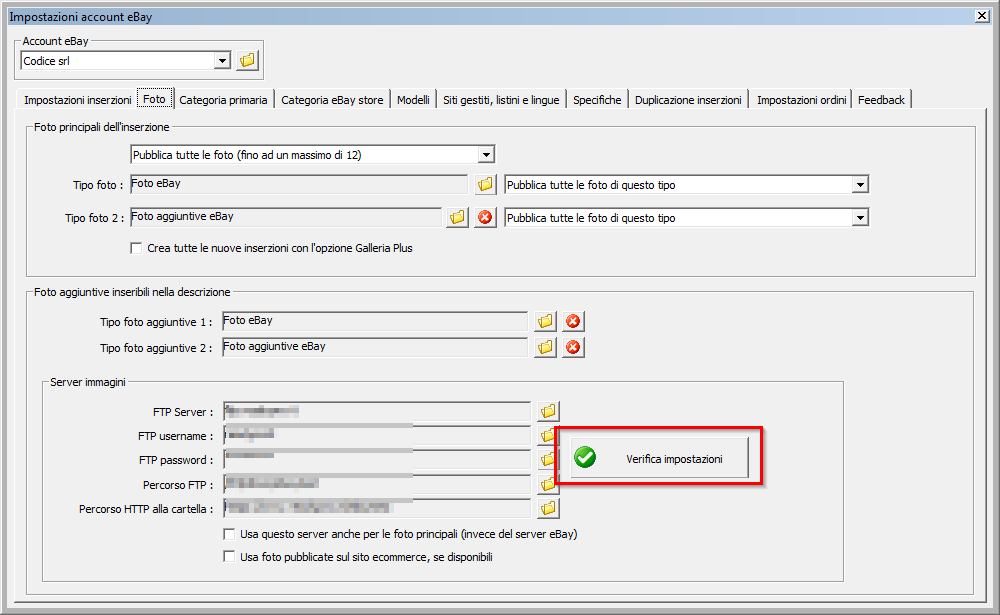Switch to Modelli tab
Screen dimensions: 1000x615
413,100
